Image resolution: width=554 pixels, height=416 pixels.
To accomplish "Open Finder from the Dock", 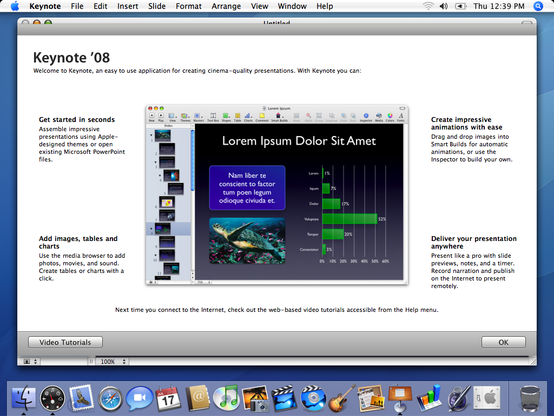I will click(23, 398).
